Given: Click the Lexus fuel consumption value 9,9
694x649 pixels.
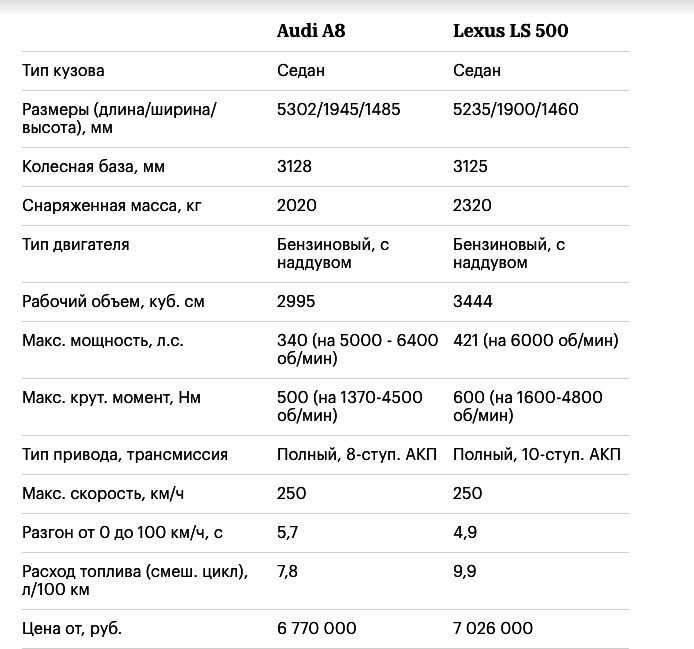Looking at the screenshot, I should [x=464, y=571].
